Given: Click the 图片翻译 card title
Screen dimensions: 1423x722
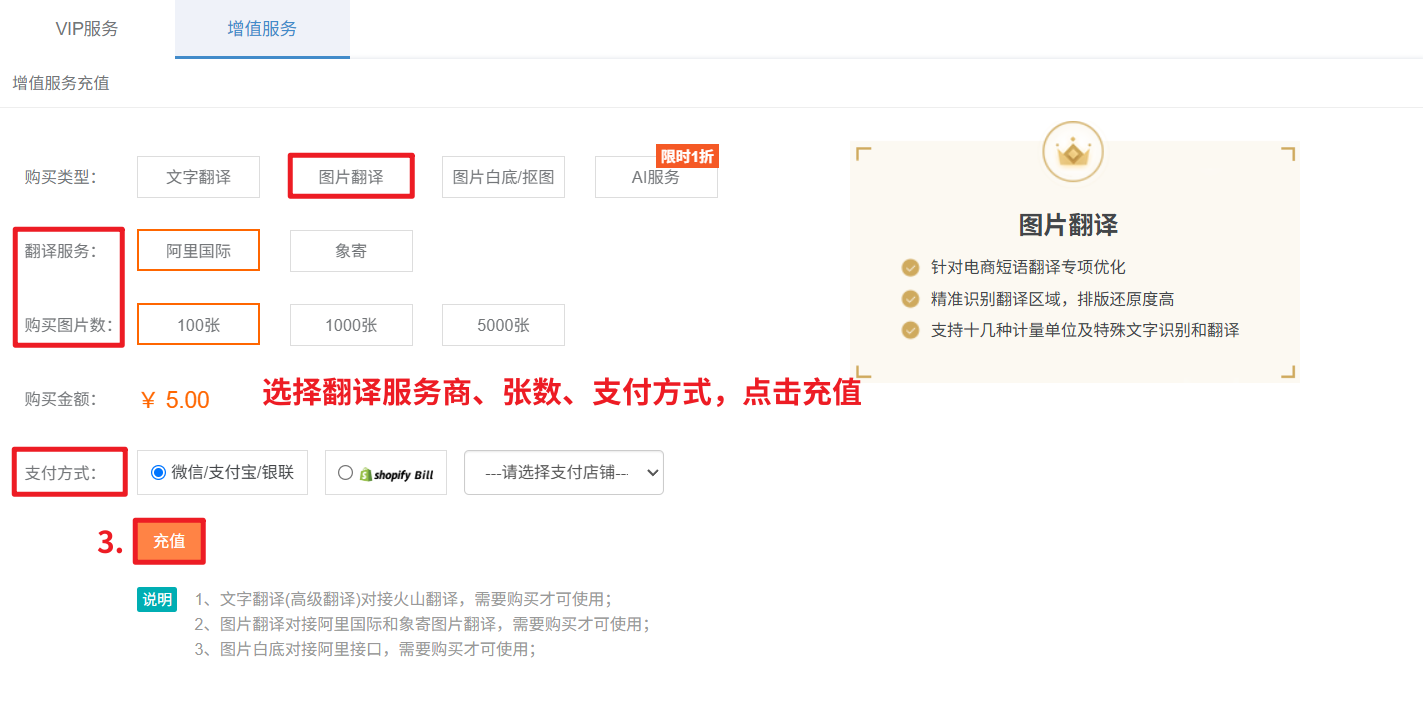Looking at the screenshot, I should (x=1068, y=224).
